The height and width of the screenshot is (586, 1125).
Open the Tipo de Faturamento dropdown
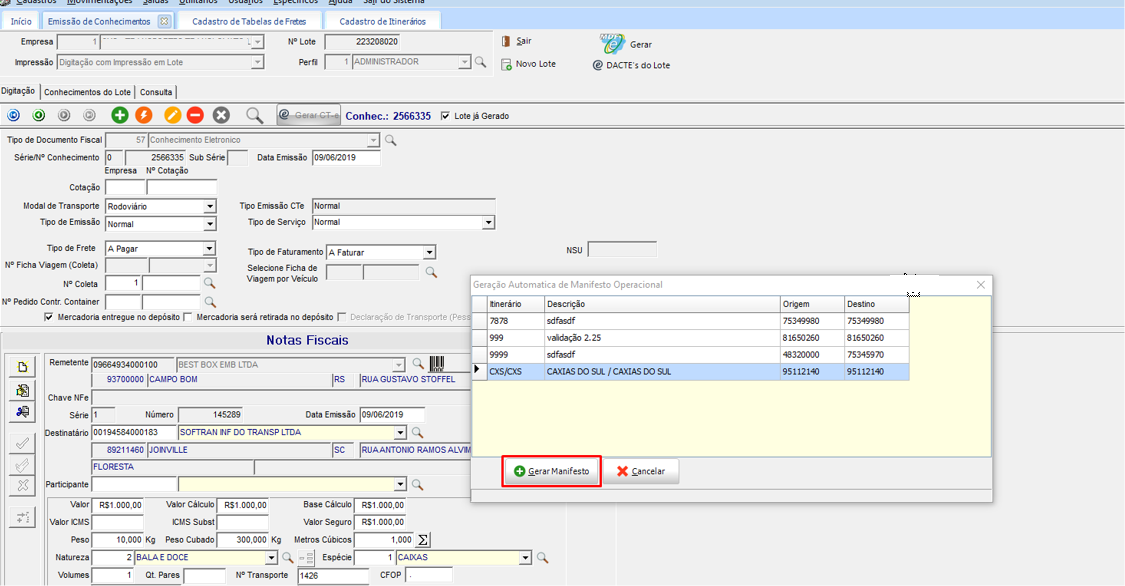pos(429,253)
